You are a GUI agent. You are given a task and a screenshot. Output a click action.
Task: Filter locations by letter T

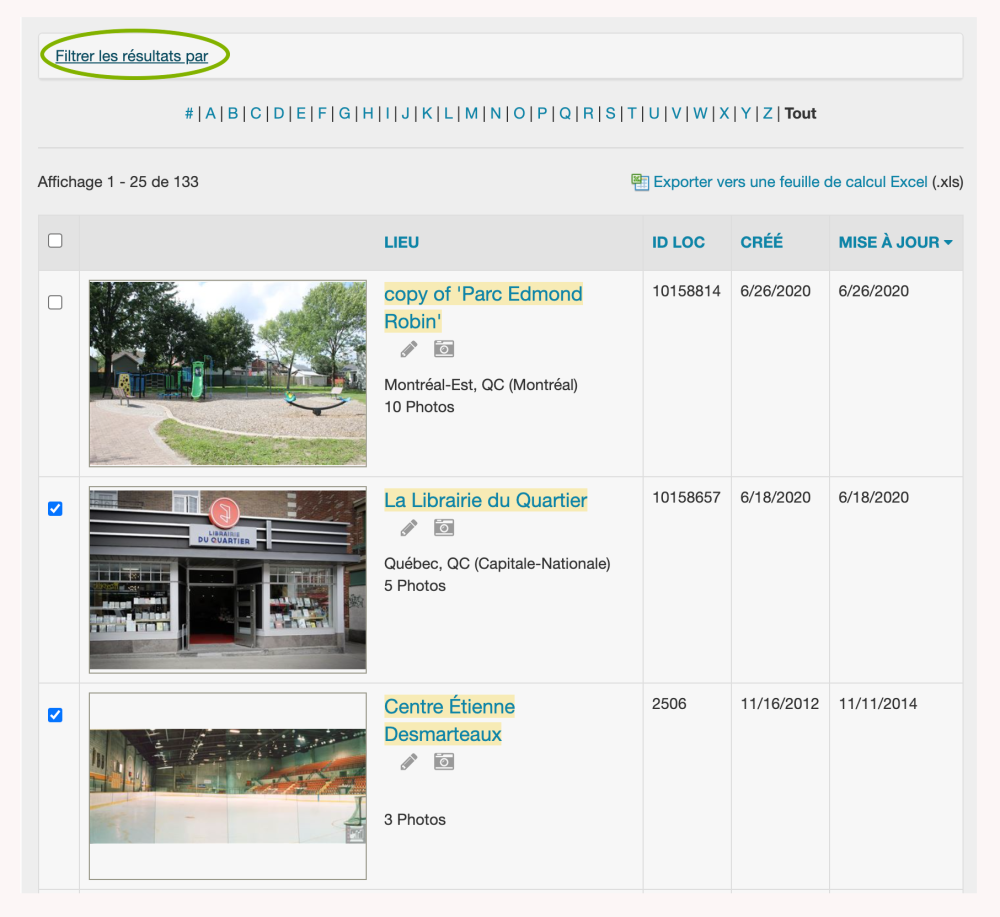632,114
